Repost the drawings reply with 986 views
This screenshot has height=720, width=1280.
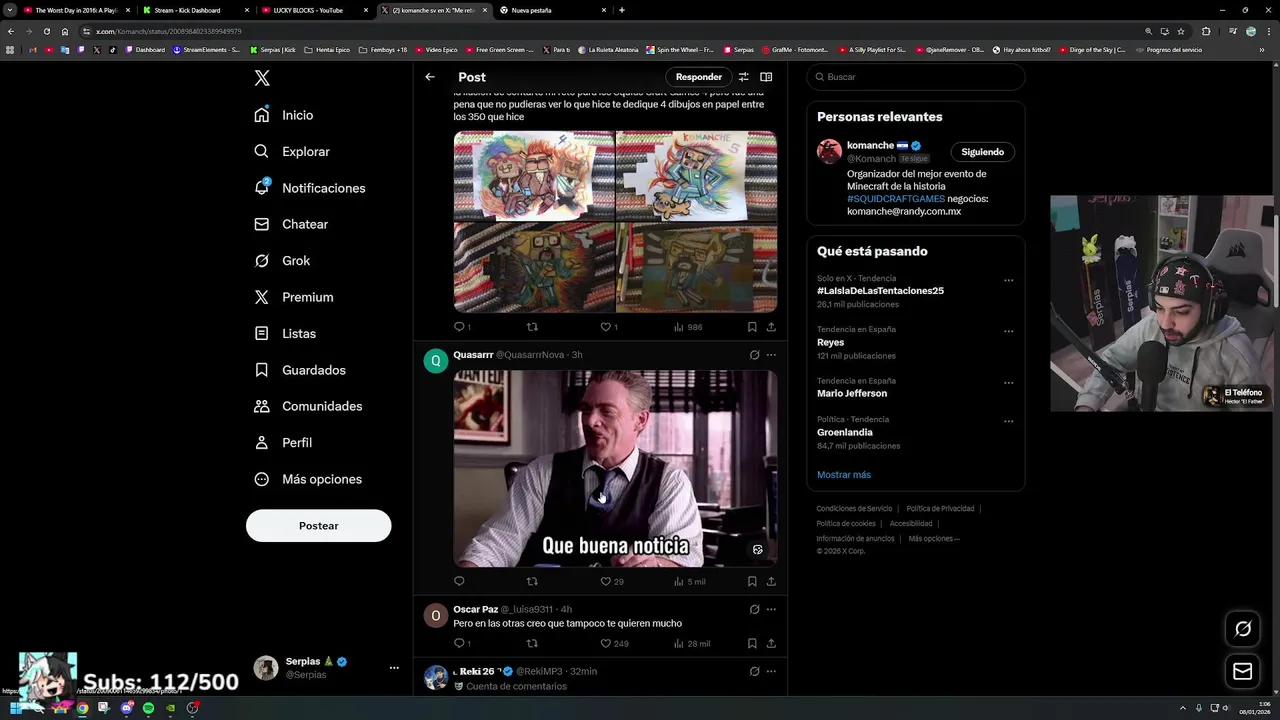tap(532, 327)
